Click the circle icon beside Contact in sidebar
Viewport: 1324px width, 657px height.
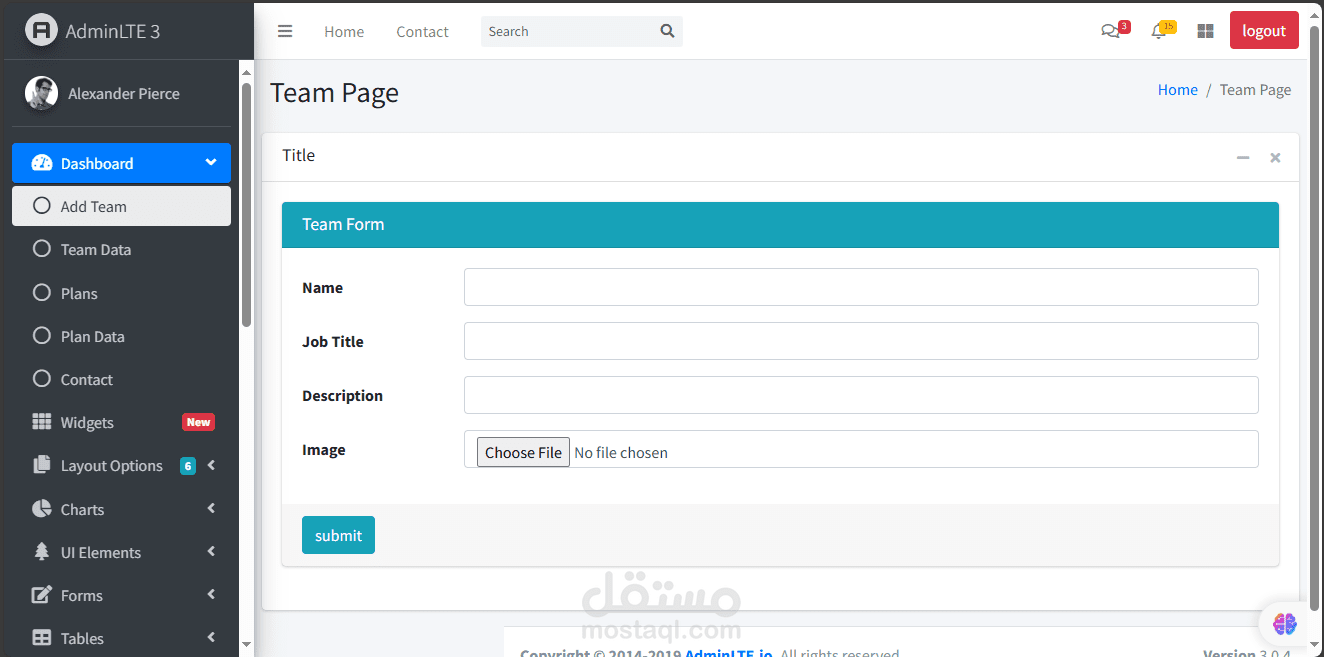[42, 378]
